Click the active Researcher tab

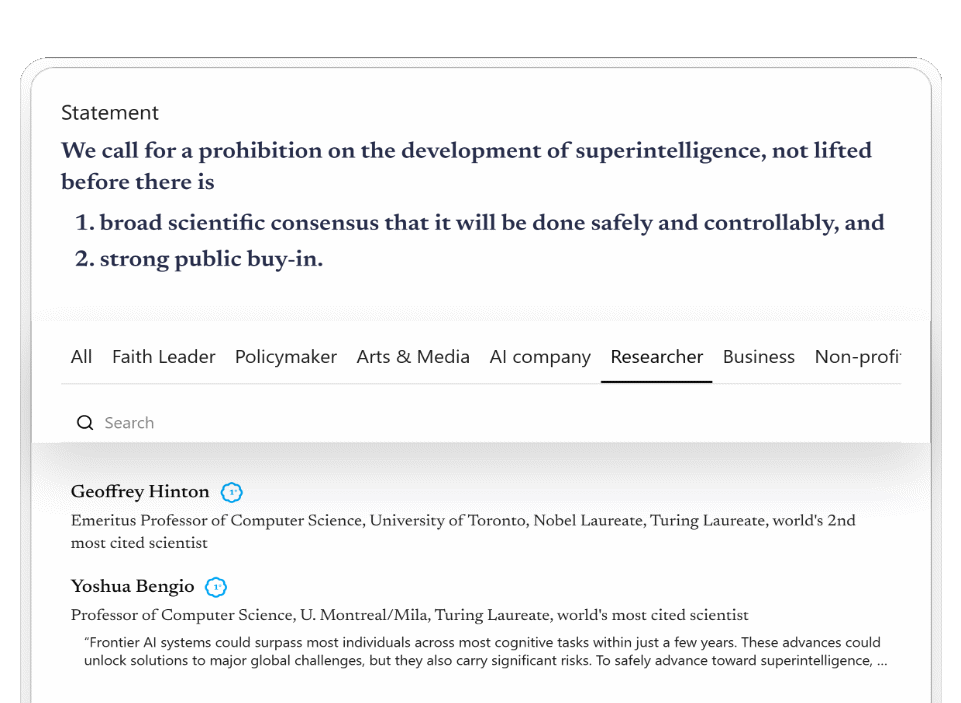point(656,357)
